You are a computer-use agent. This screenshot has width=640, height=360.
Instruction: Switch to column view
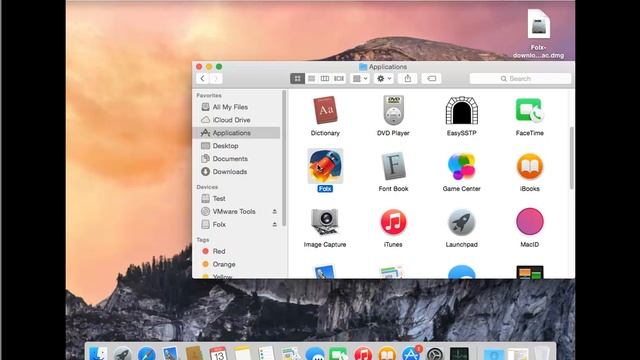point(325,78)
